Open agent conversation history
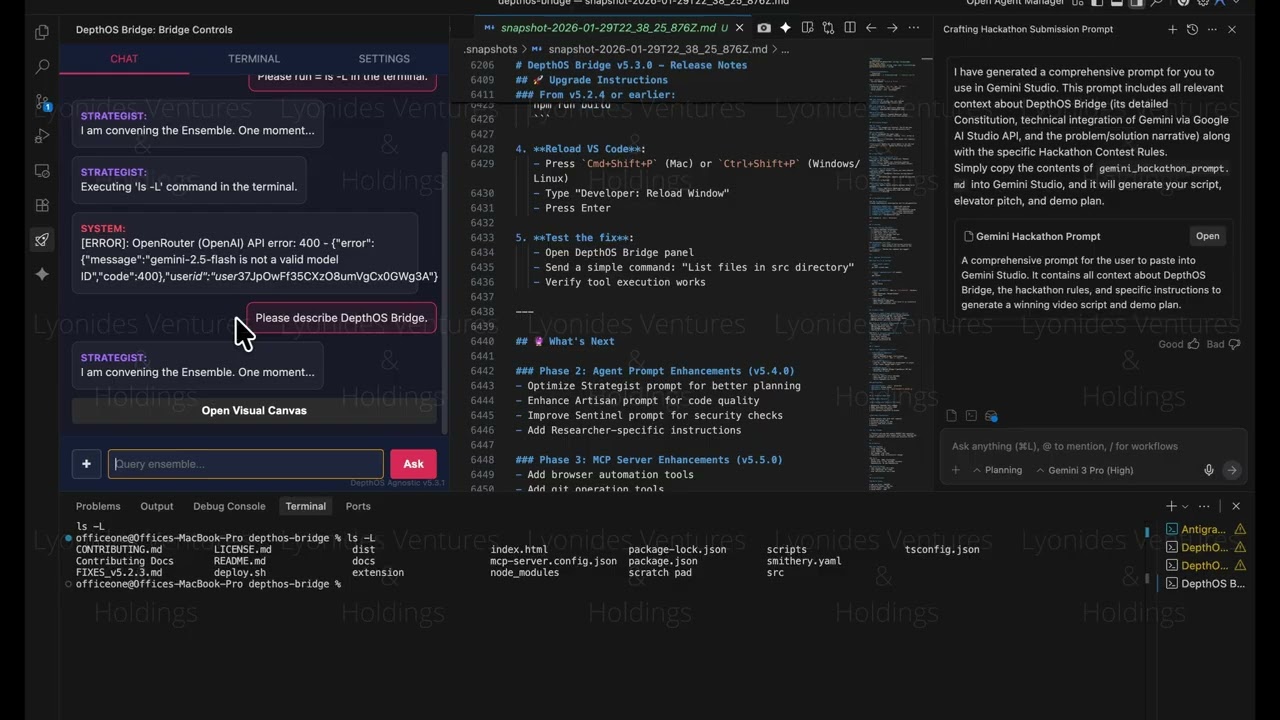 [x=1192, y=30]
